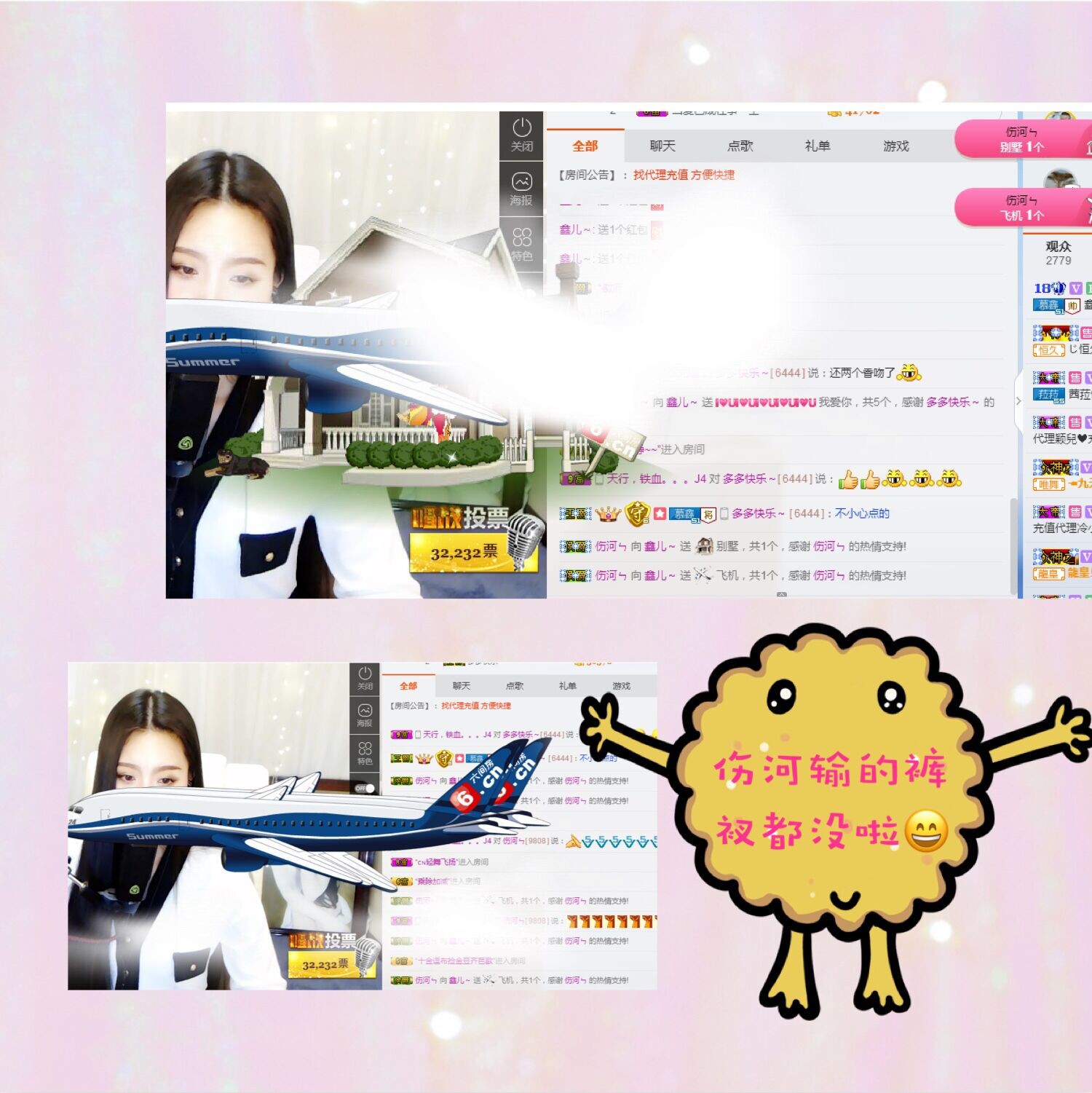Image resolution: width=1092 pixels, height=1093 pixels.
Task: Click the praying-hands emoji in lower chat
Action: [574, 841]
